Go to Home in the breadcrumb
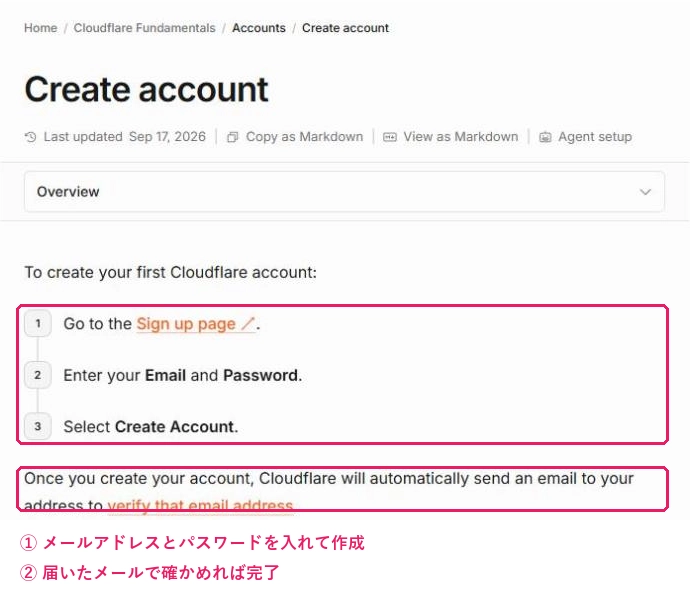 coord(40,28)
